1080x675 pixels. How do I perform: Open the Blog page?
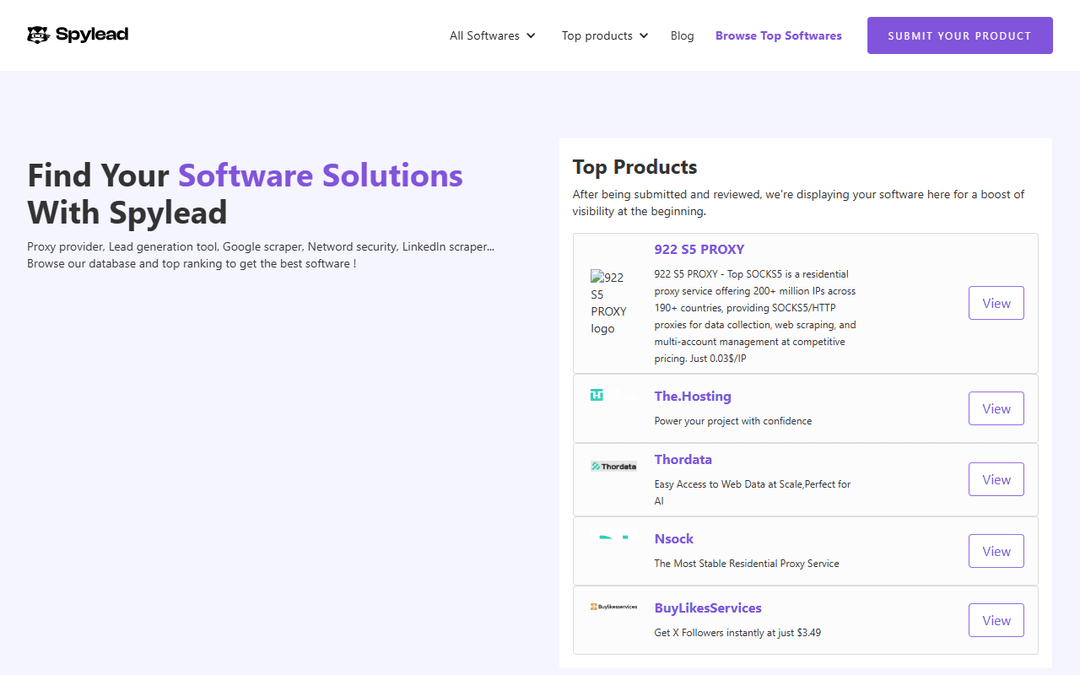point(682,36)
